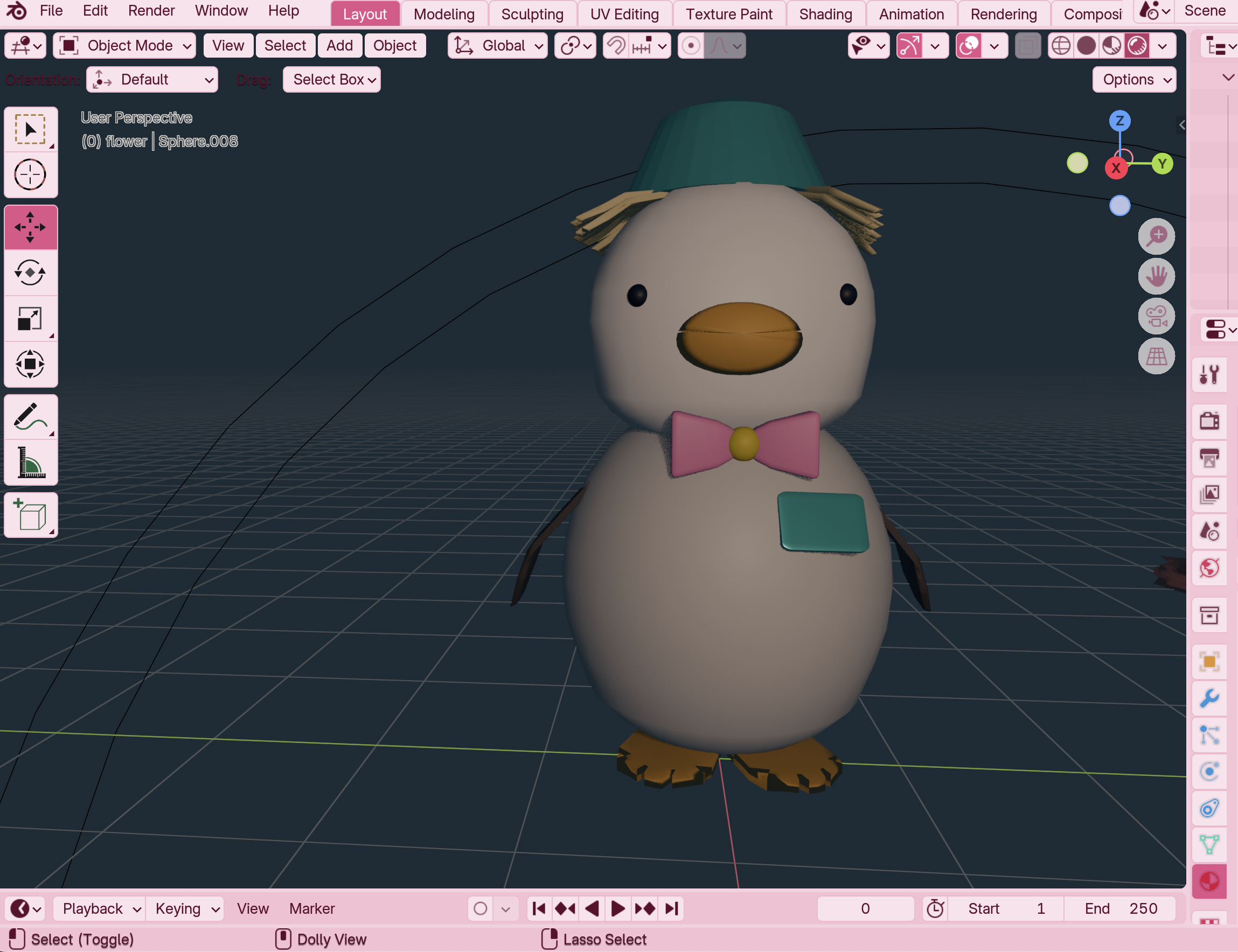Toggle X-ray display mode

click(1027, 46)
